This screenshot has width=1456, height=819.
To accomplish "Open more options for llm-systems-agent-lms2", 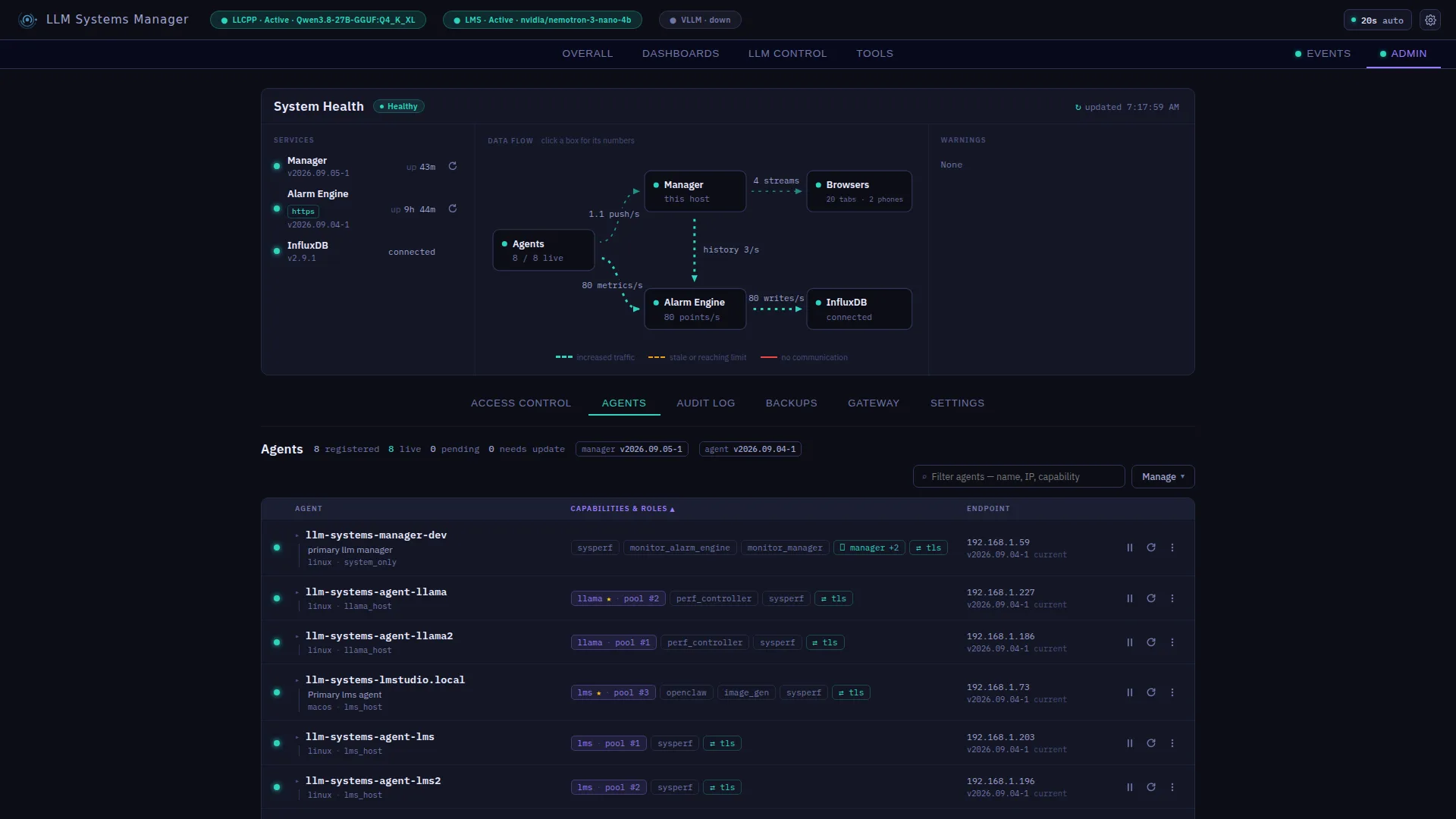I will 1172,787.
